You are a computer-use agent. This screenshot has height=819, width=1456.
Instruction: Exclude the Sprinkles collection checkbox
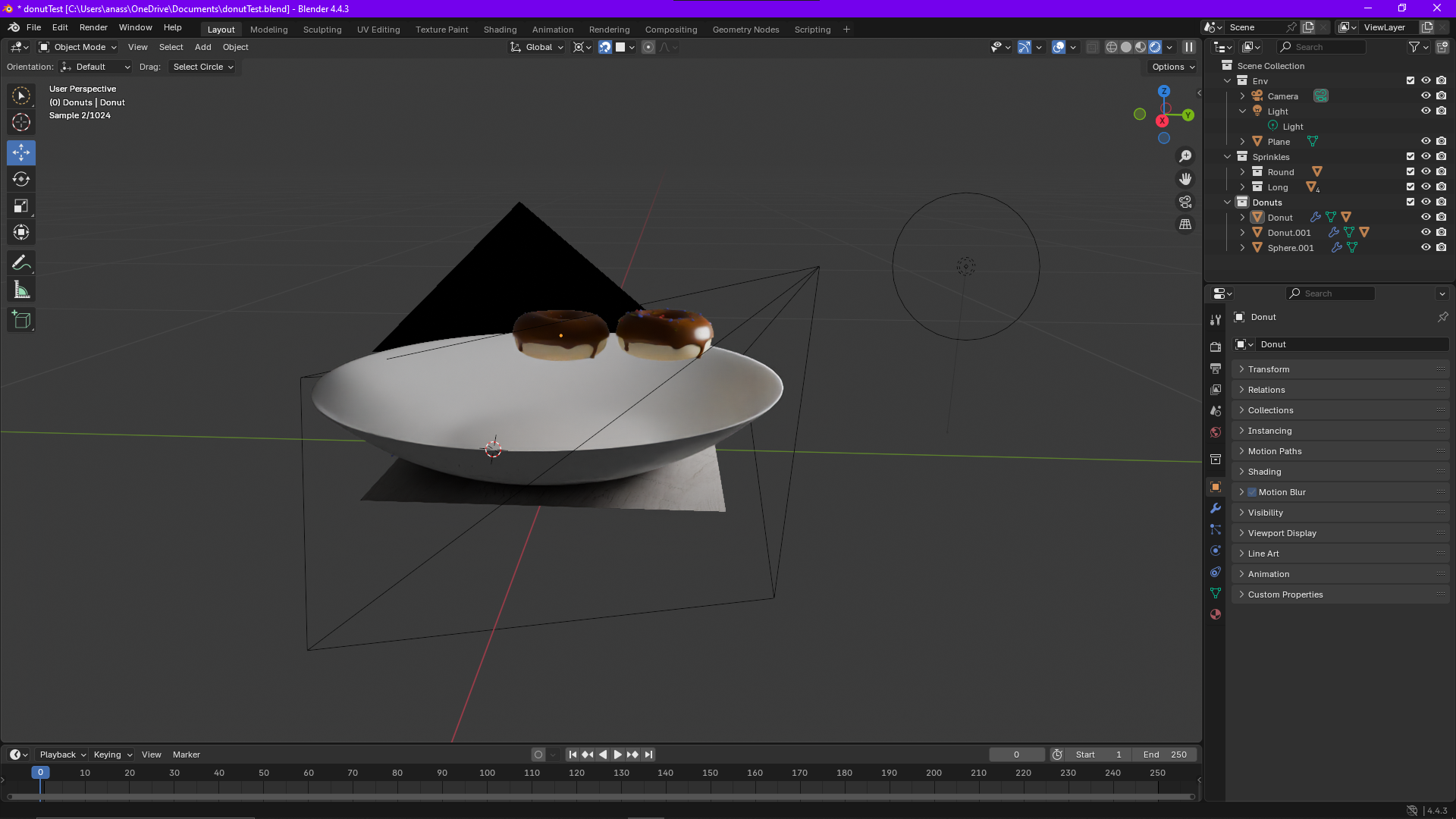point(1410,156)
